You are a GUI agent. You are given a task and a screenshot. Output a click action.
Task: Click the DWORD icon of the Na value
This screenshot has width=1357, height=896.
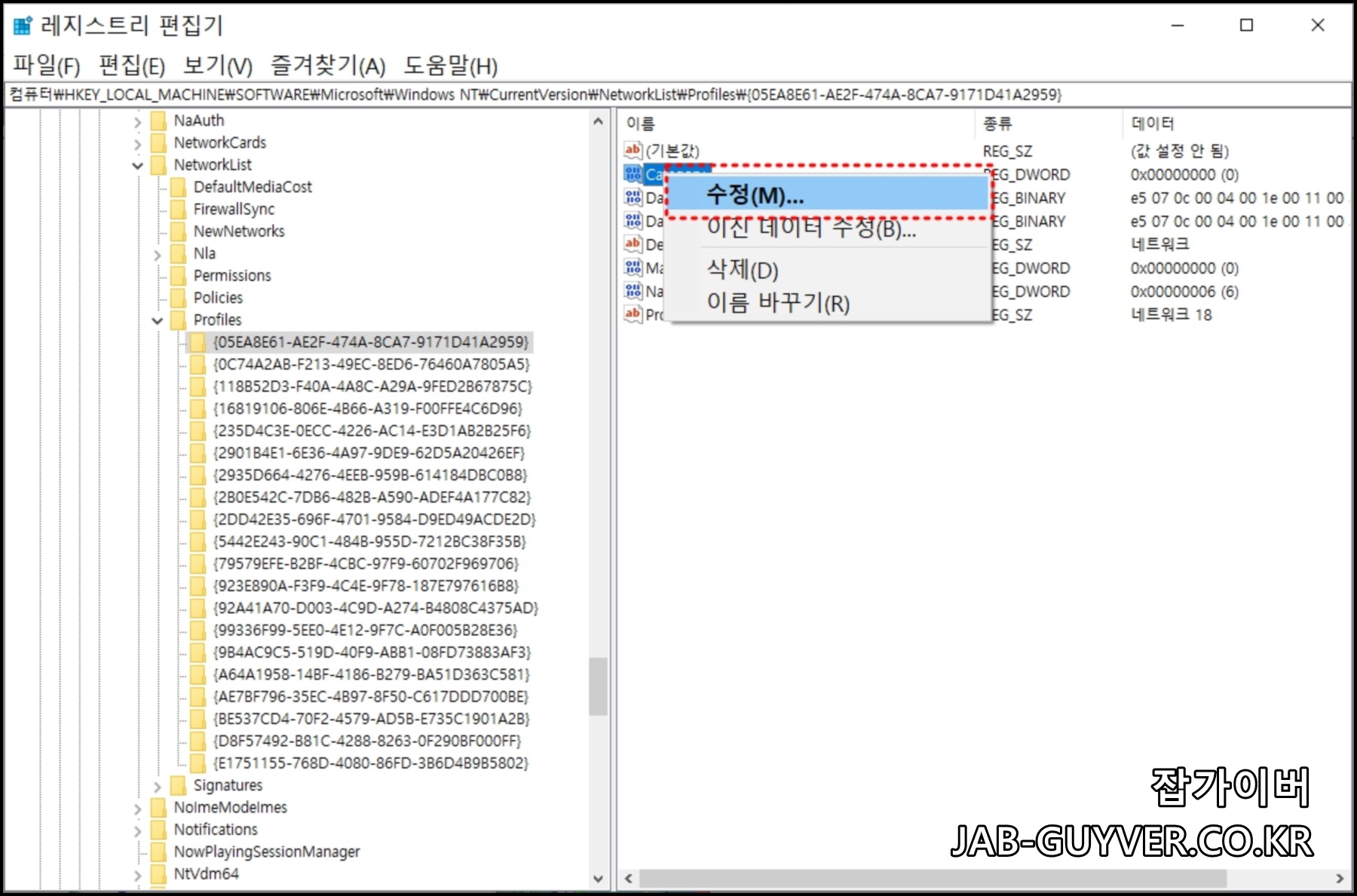click(633, 291)
